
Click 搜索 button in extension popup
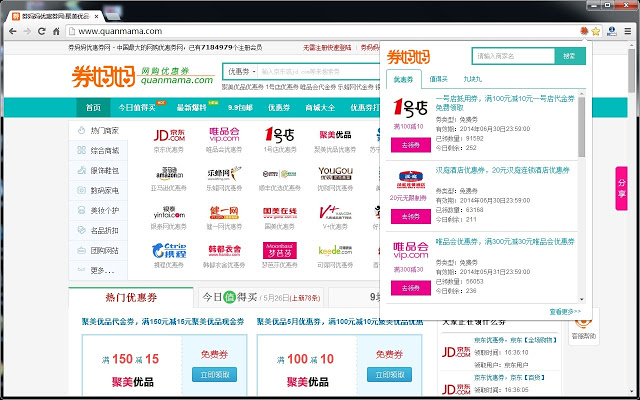point(568,57)
